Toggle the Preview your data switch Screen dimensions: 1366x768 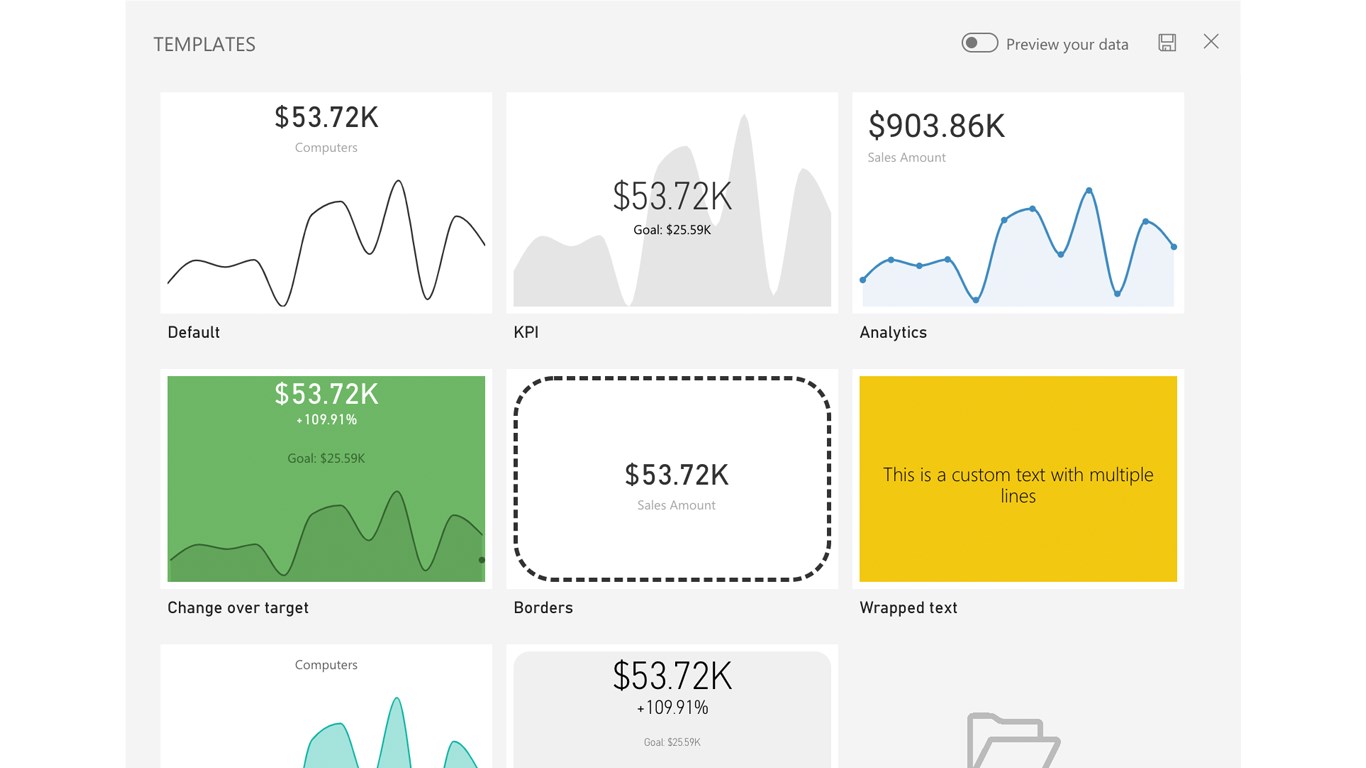pos(979,43)
